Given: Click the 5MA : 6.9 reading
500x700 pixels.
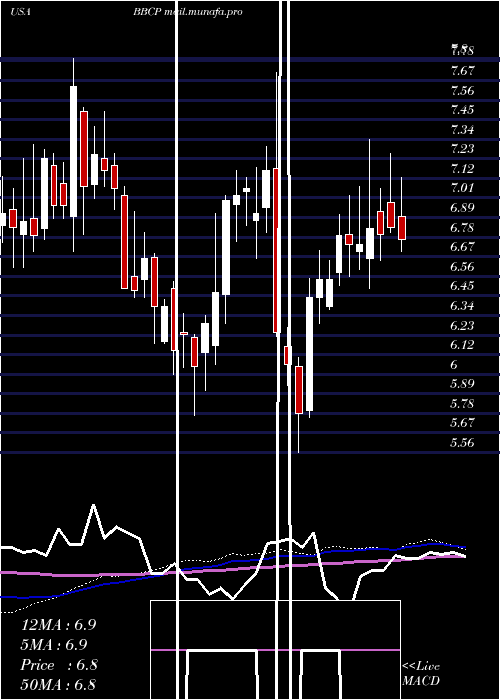Looking at the screenshot, I should click(54, 645).
